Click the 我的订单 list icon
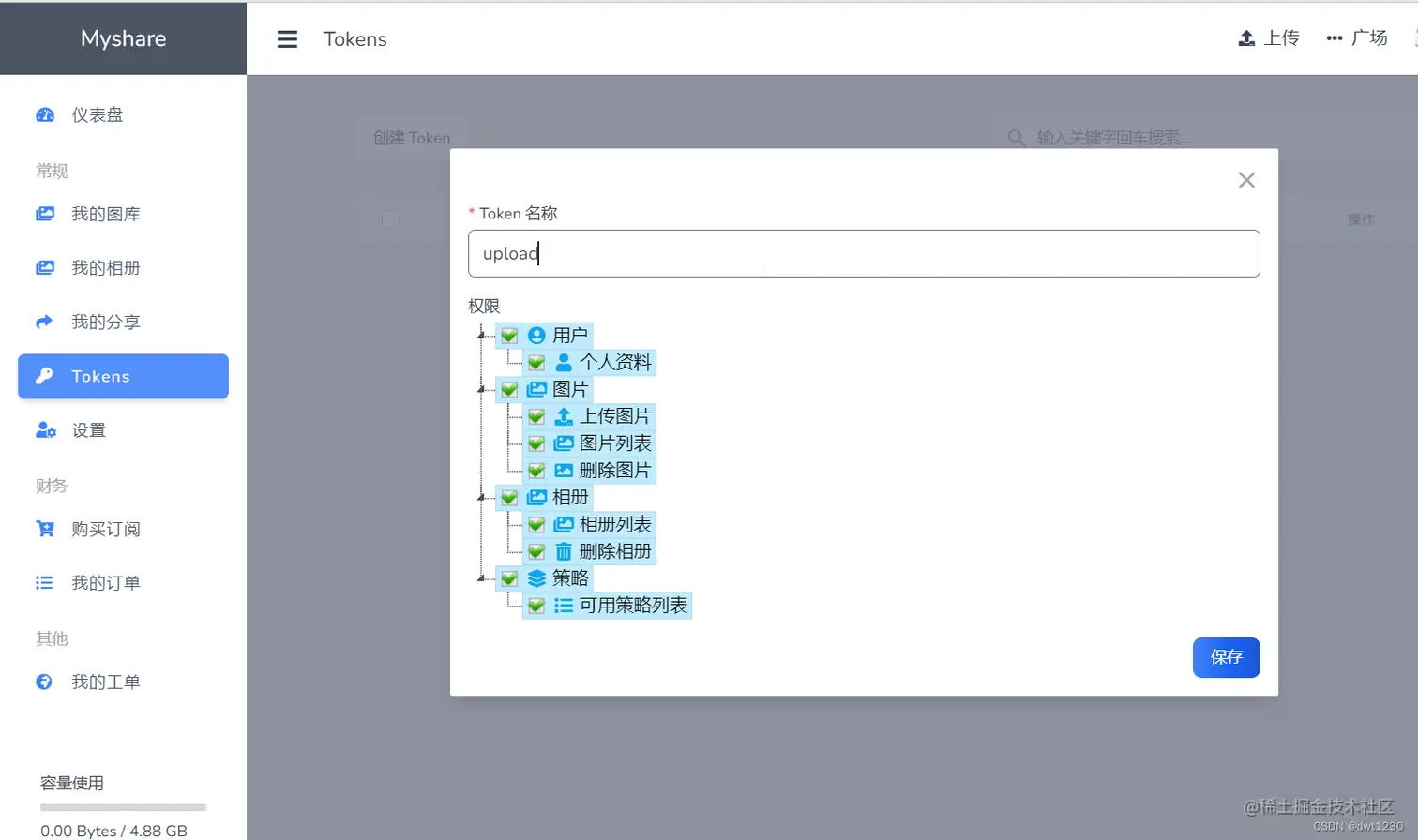This screenshot has width=1418, height=840. (x=44, y=583)
